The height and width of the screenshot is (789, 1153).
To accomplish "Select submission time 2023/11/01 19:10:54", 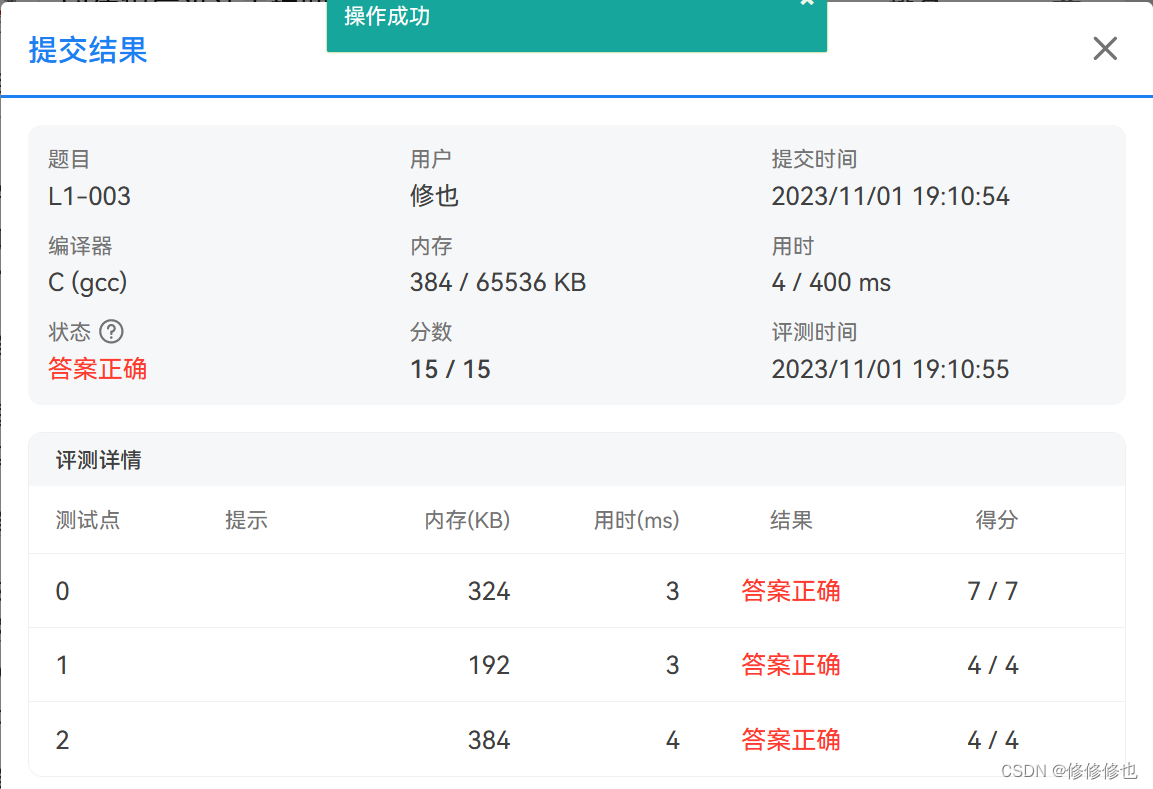I will tap(890, 196).
